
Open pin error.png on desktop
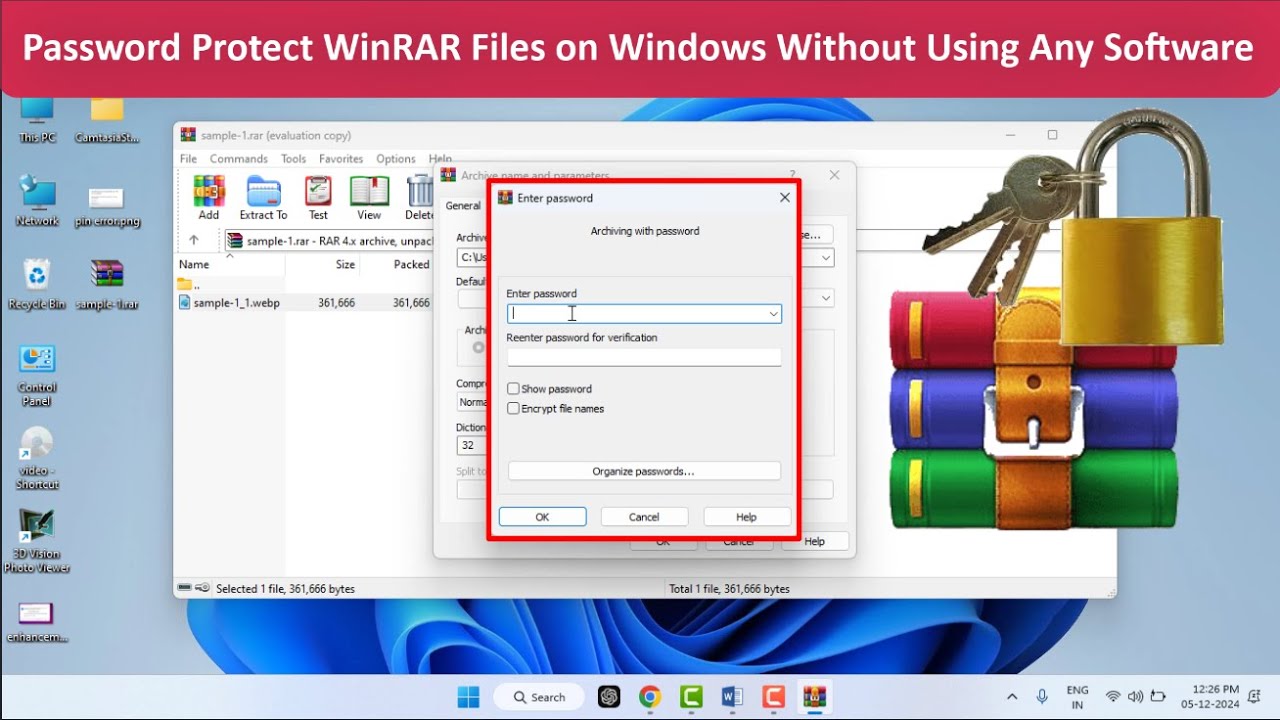pos(107,207)
